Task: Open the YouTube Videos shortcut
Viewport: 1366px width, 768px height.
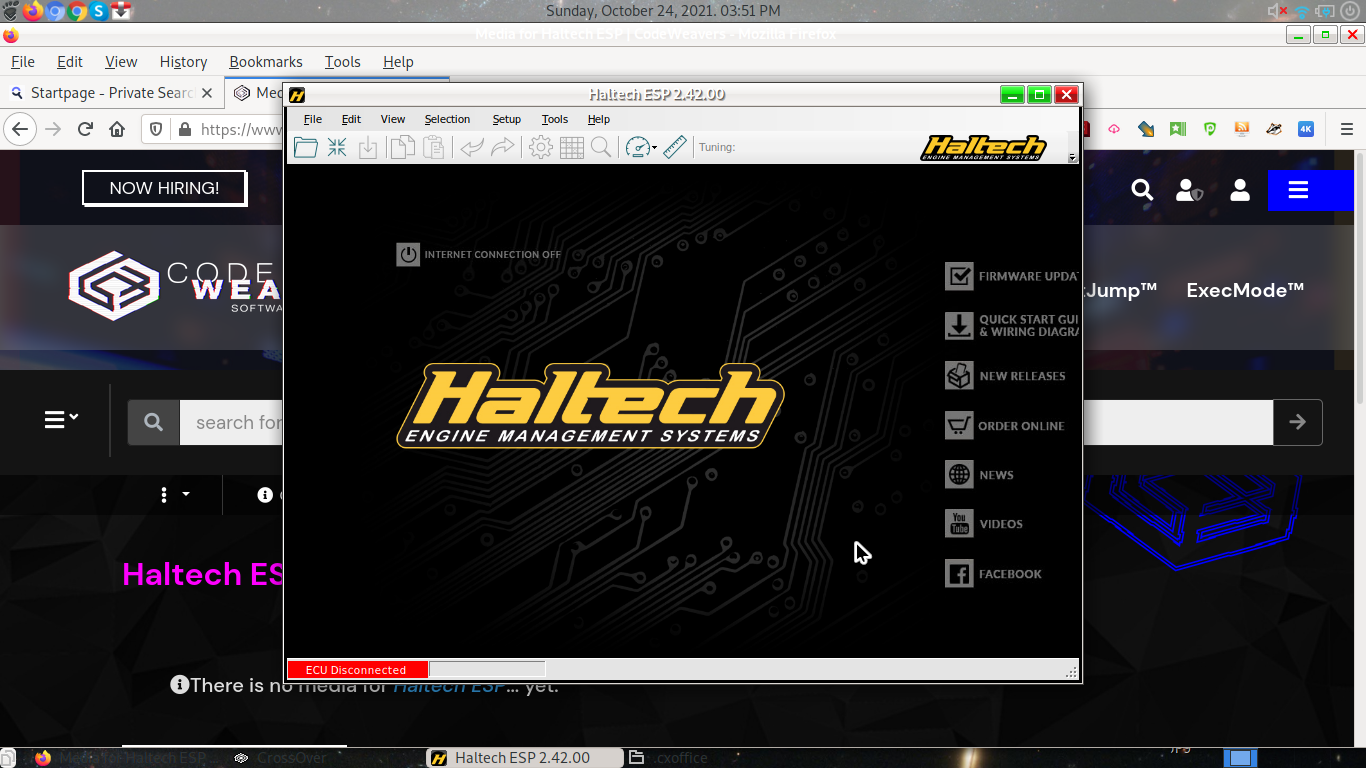Action: [1000, 524]
